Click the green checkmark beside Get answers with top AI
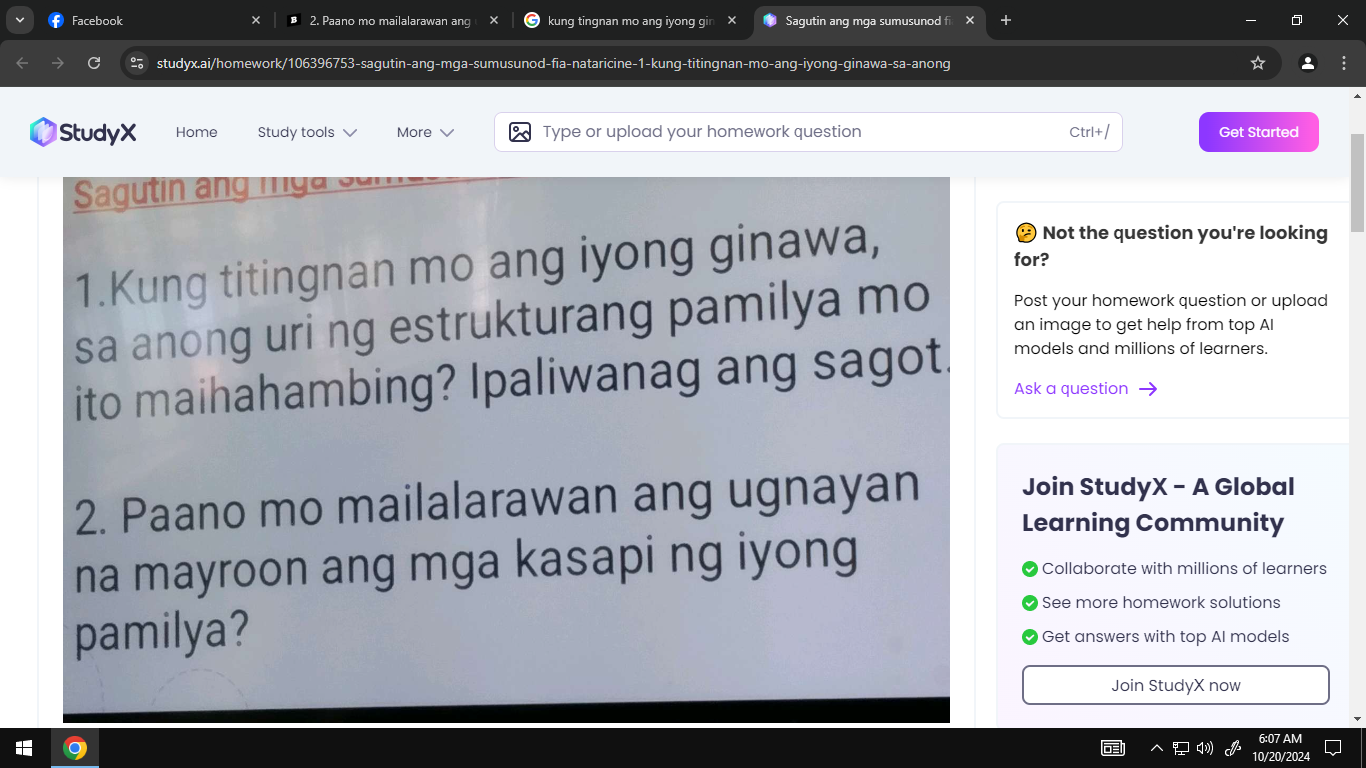Viewport: 1366px width, 768px height. pyautogui.click(x=1029, y=637)
